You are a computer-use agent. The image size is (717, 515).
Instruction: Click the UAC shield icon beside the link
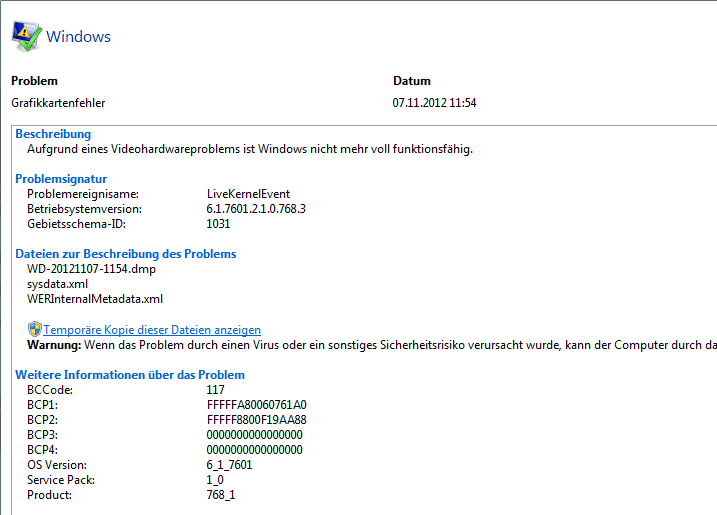tap(35, 329)
